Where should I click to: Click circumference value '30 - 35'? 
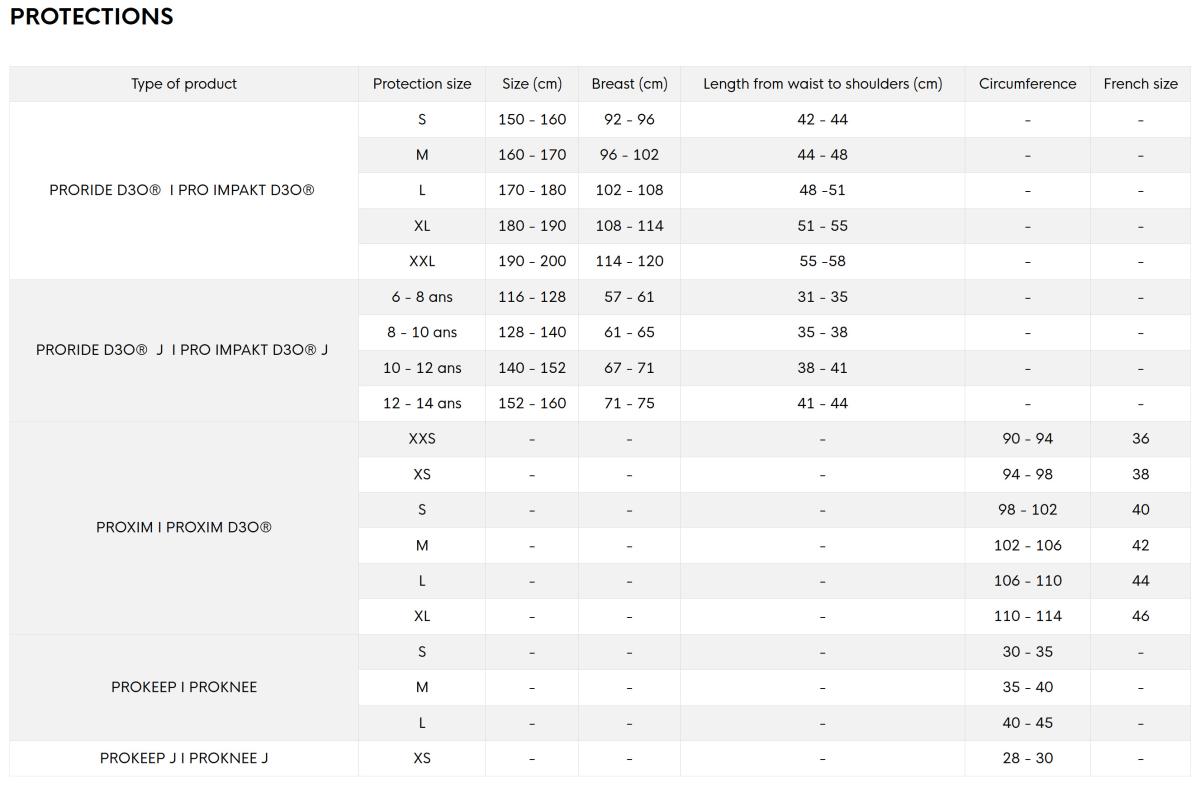tap(1027, 652)
